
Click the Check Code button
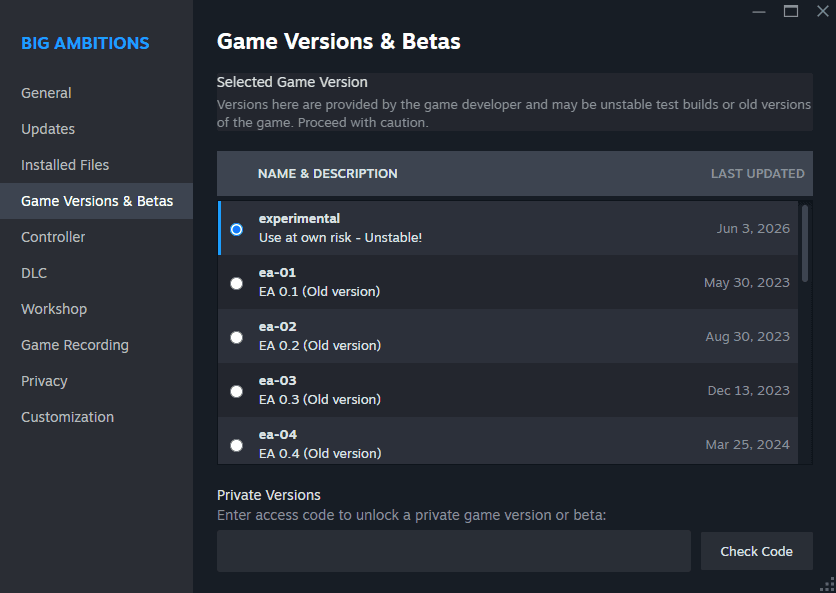coord(757,551)
